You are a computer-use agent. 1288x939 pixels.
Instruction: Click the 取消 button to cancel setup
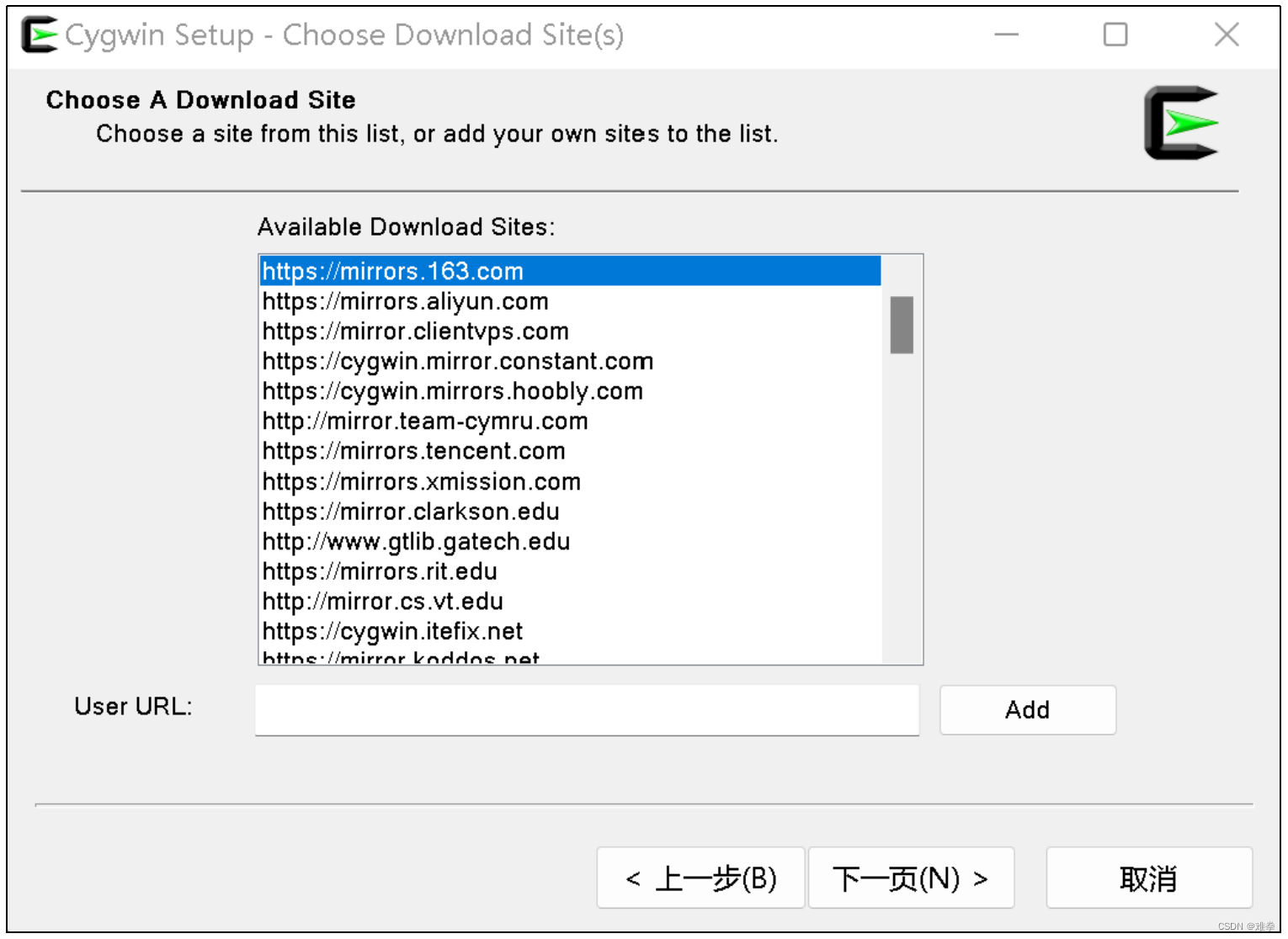[1148, 878]
